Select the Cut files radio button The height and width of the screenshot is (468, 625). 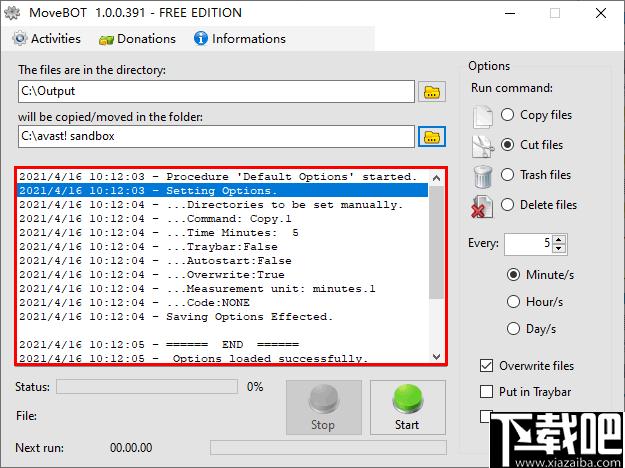click(507, 145)
